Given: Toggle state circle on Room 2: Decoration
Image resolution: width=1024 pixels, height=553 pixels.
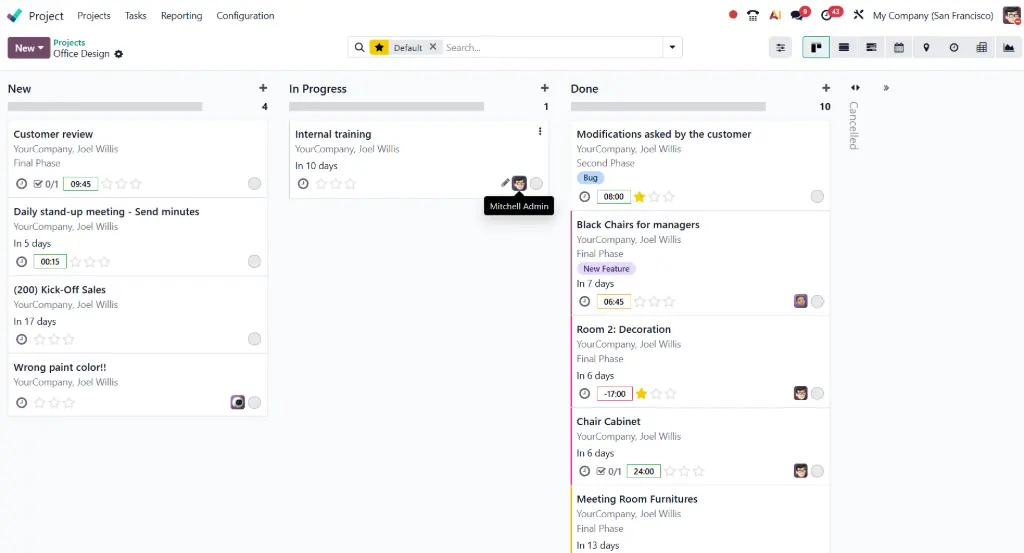Looking at the screenshot, I should pyautogui.click(x=817, y=394).
